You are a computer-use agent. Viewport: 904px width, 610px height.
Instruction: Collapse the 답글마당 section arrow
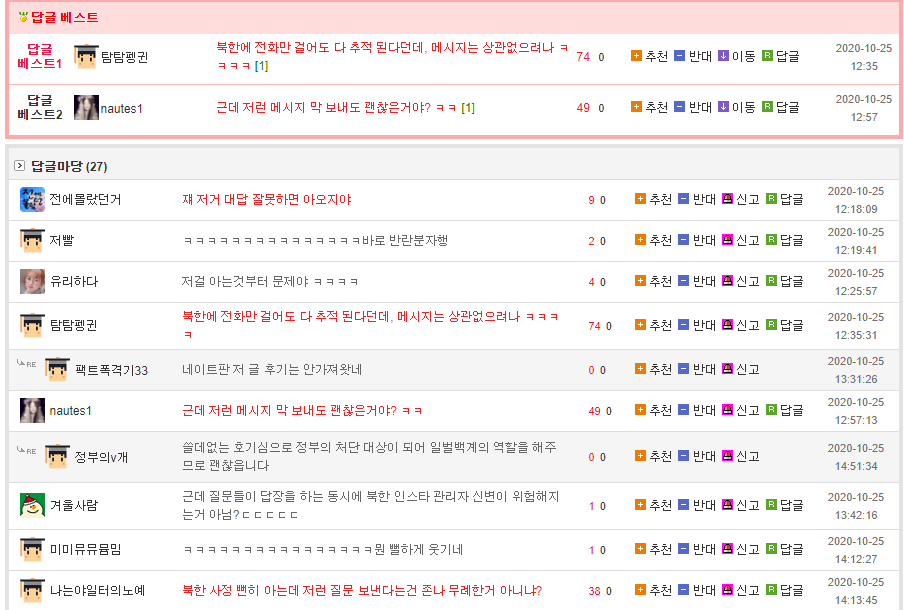coord(20,166)
